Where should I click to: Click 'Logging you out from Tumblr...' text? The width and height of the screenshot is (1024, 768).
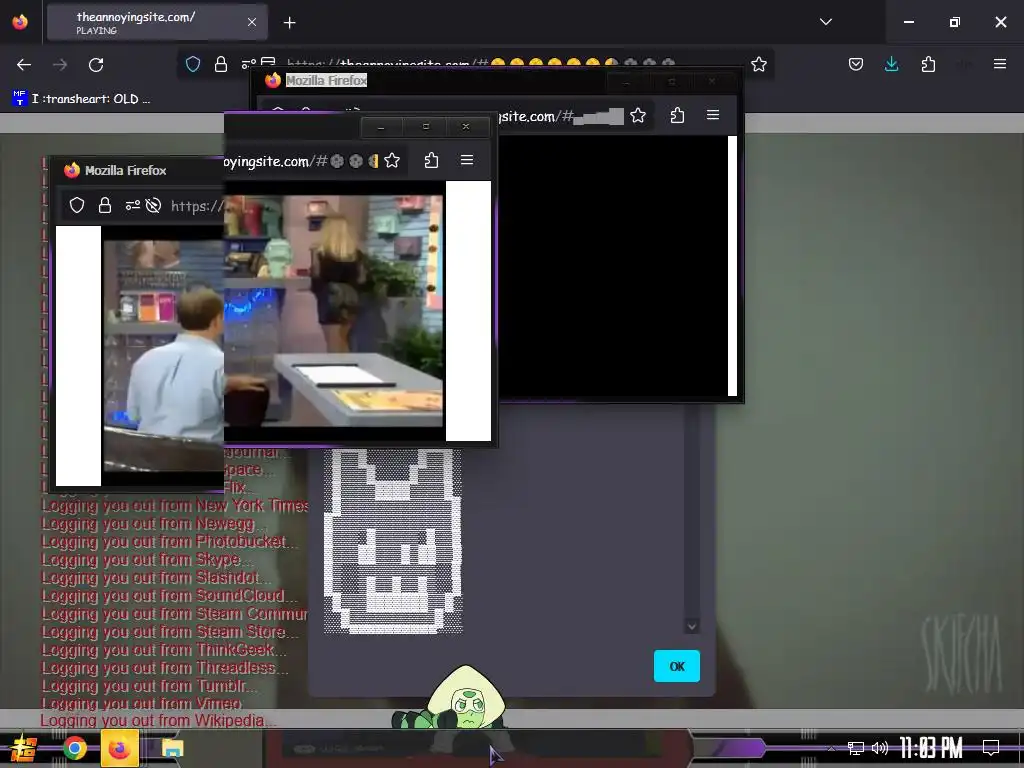coord(149,686)
